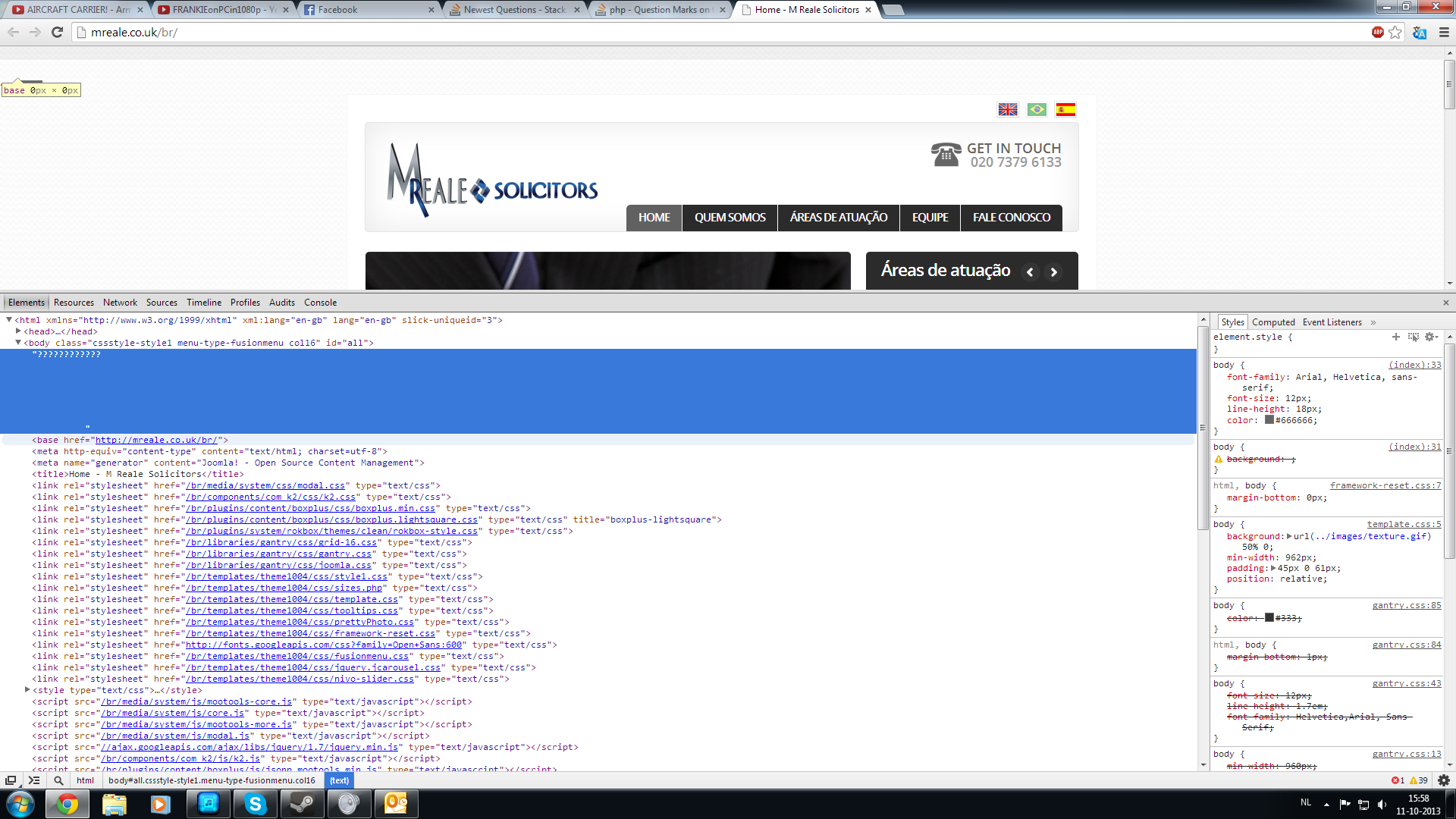Collapse the body element tree node
The image size is (1456, 819).
(x=18, y=343)
